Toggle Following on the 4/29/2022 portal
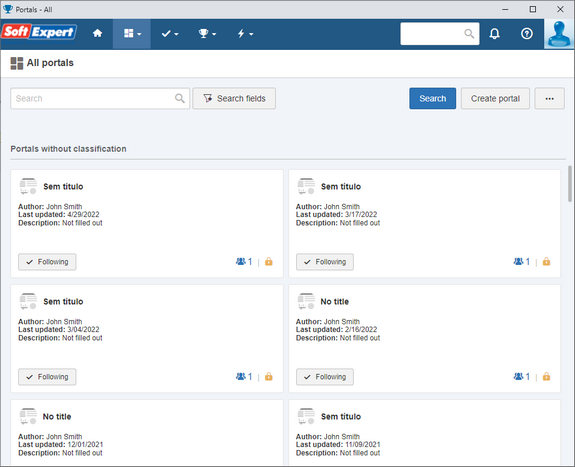This screenshot has height=467, width=575. (x=47, y=262)
